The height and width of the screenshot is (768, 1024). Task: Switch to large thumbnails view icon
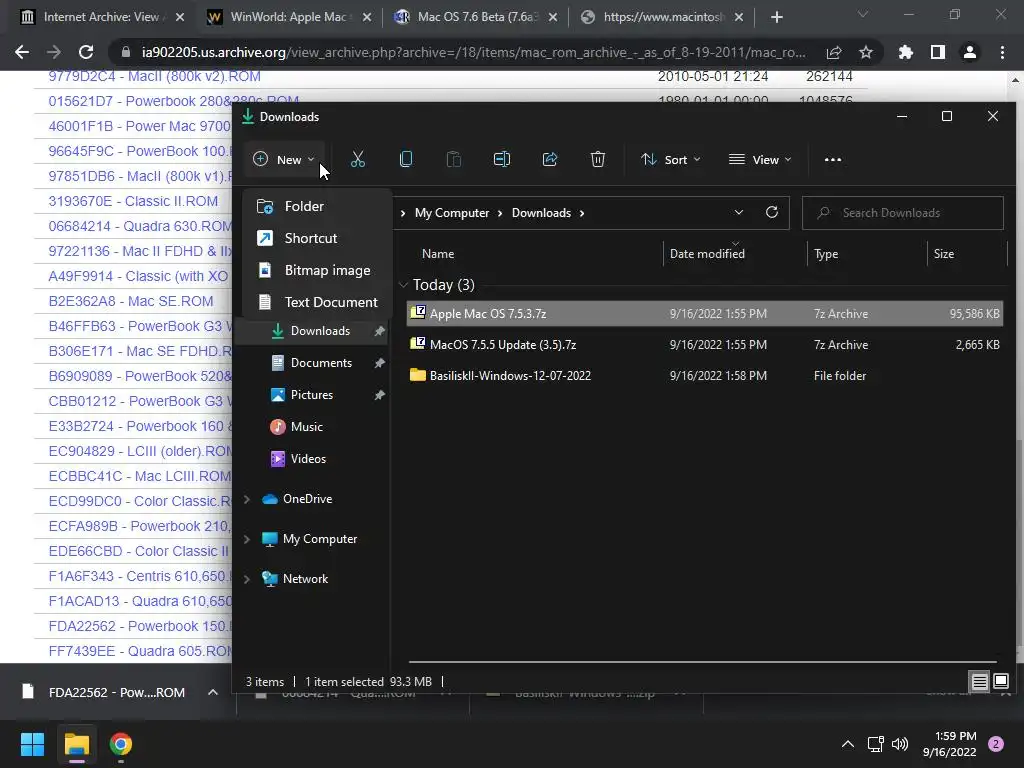click(1000, 682)
